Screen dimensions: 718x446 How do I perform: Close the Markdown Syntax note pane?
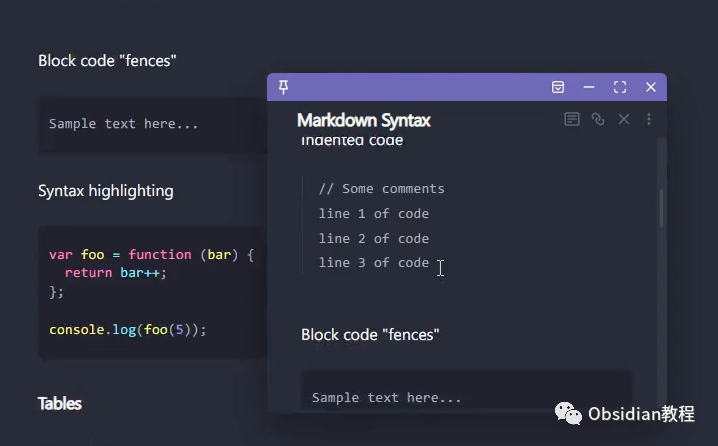(624, 120)
